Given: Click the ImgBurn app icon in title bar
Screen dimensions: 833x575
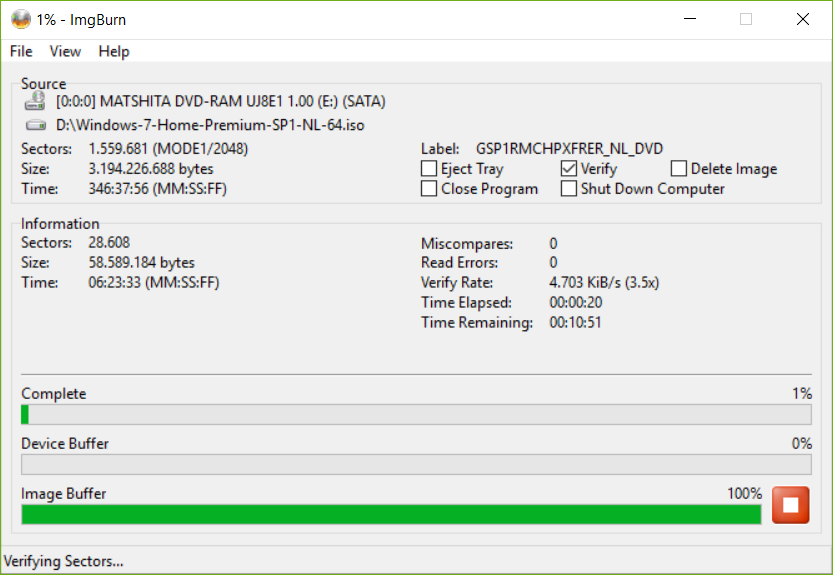Looking at the screenshot, I should click(x=21, y=20).
